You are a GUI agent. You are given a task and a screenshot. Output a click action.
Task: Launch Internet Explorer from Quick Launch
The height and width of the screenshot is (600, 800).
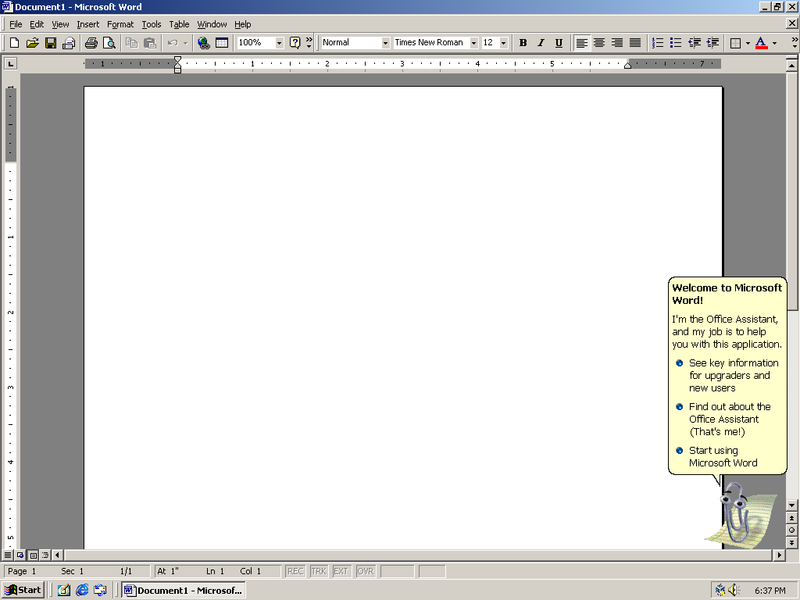click(82, 590)
